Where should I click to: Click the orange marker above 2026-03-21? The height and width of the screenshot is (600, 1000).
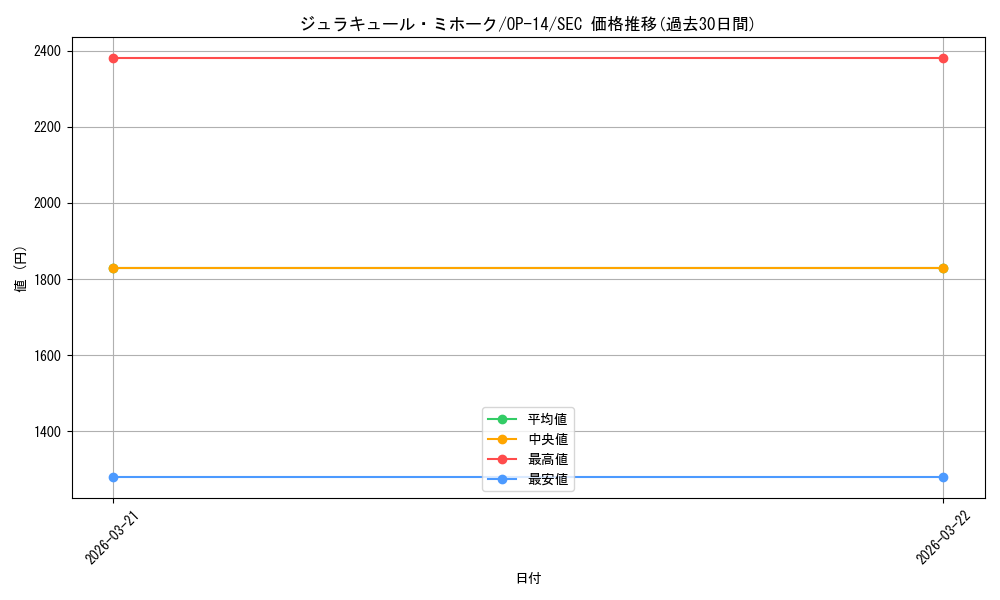click(x=113, y=268)
